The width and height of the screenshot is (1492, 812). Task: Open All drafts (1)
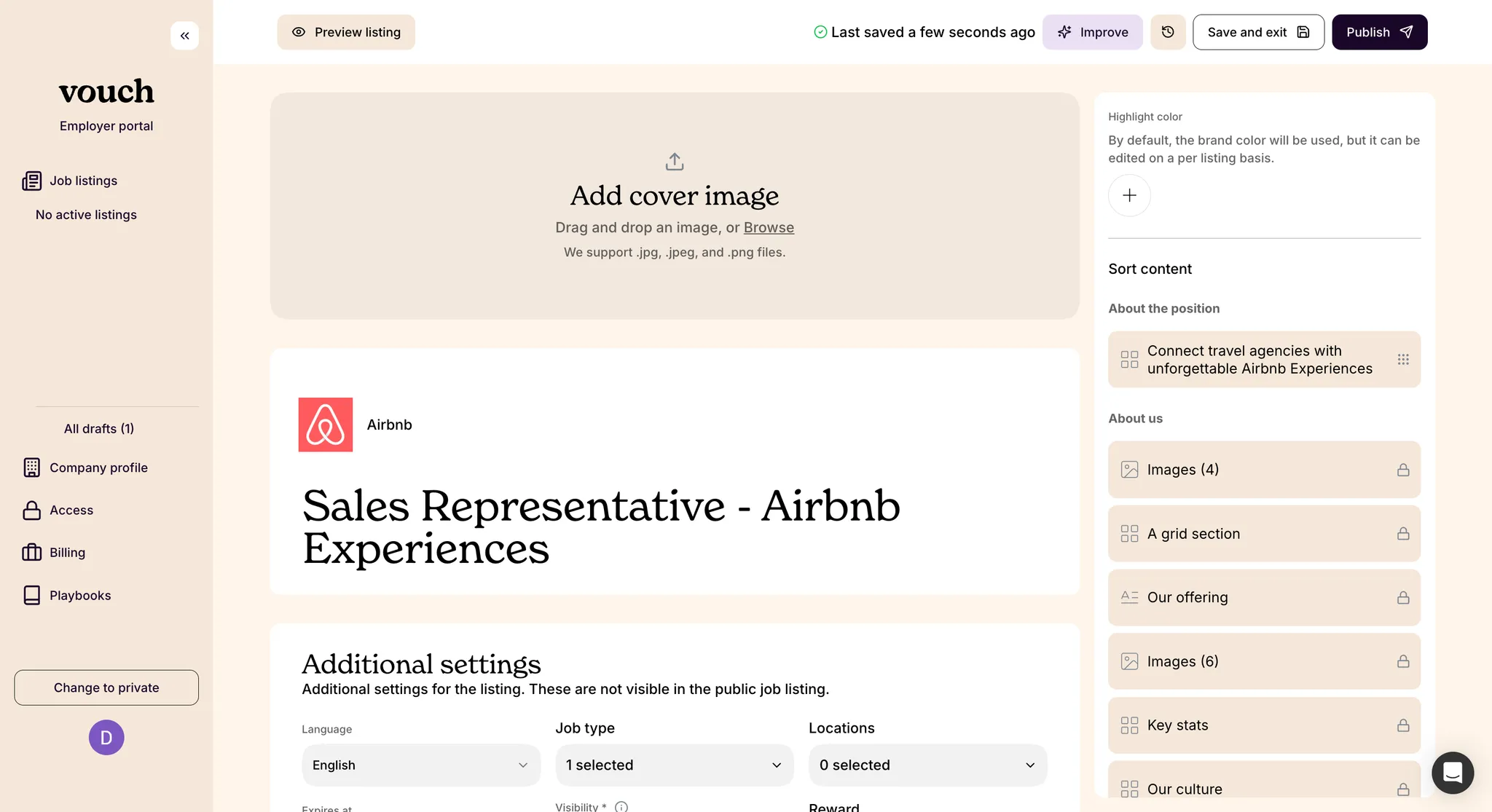point(99,429)
